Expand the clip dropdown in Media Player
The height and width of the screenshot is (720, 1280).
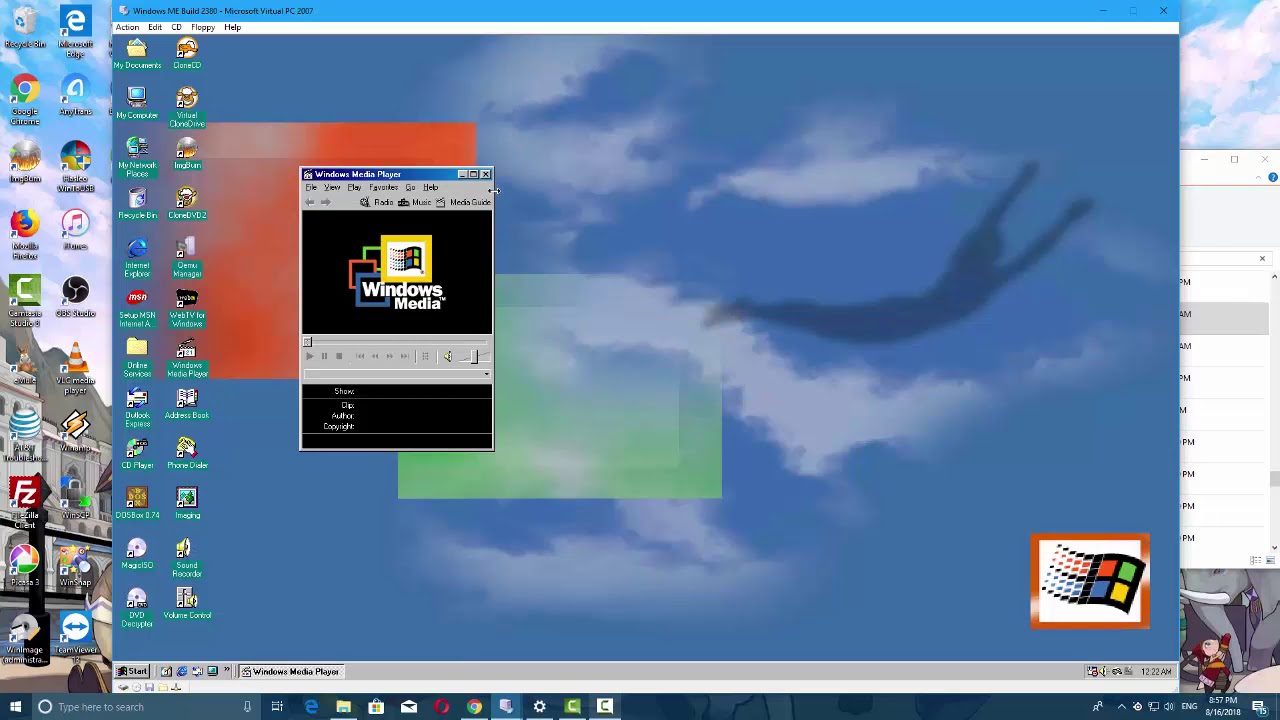[486, 374]
